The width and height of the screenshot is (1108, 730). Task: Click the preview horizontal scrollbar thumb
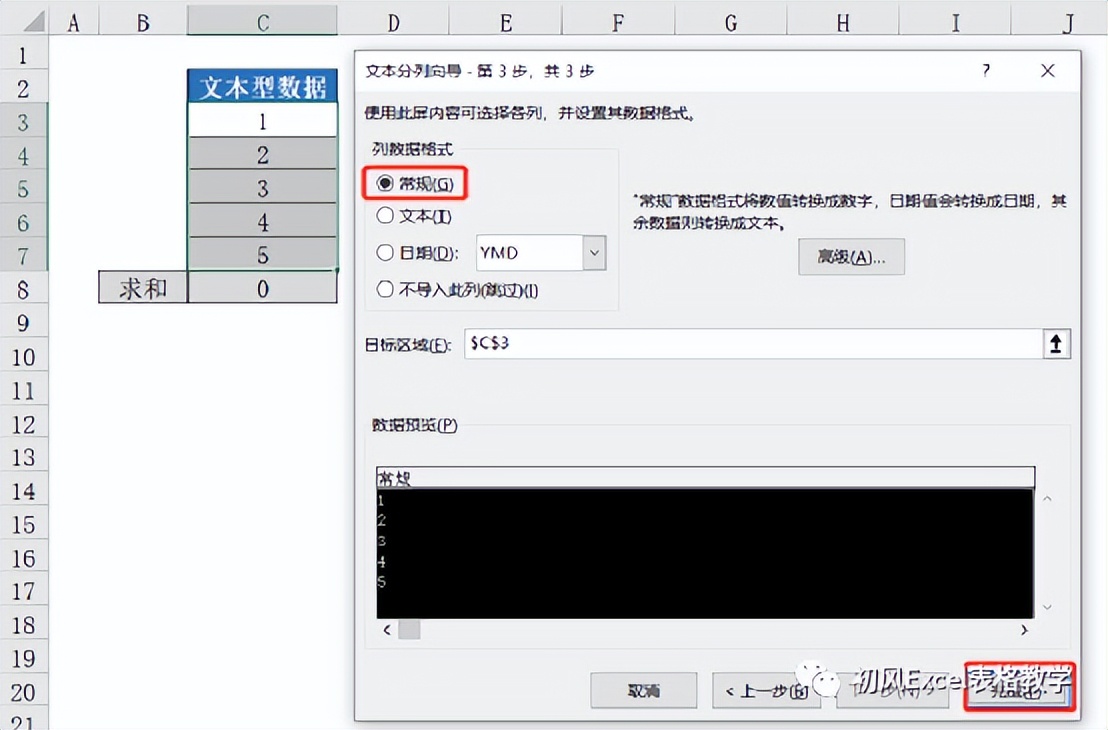coord(409,629)
